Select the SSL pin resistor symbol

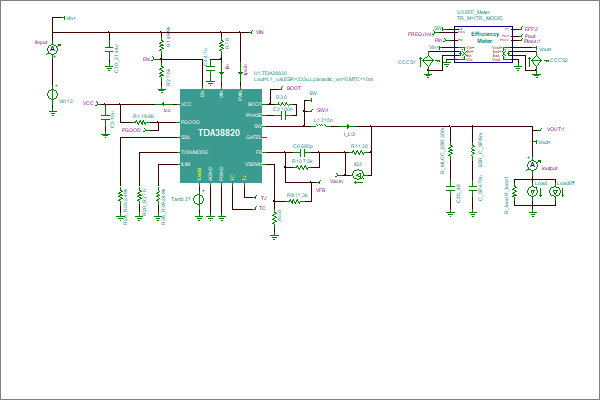[x=121, y=196]
